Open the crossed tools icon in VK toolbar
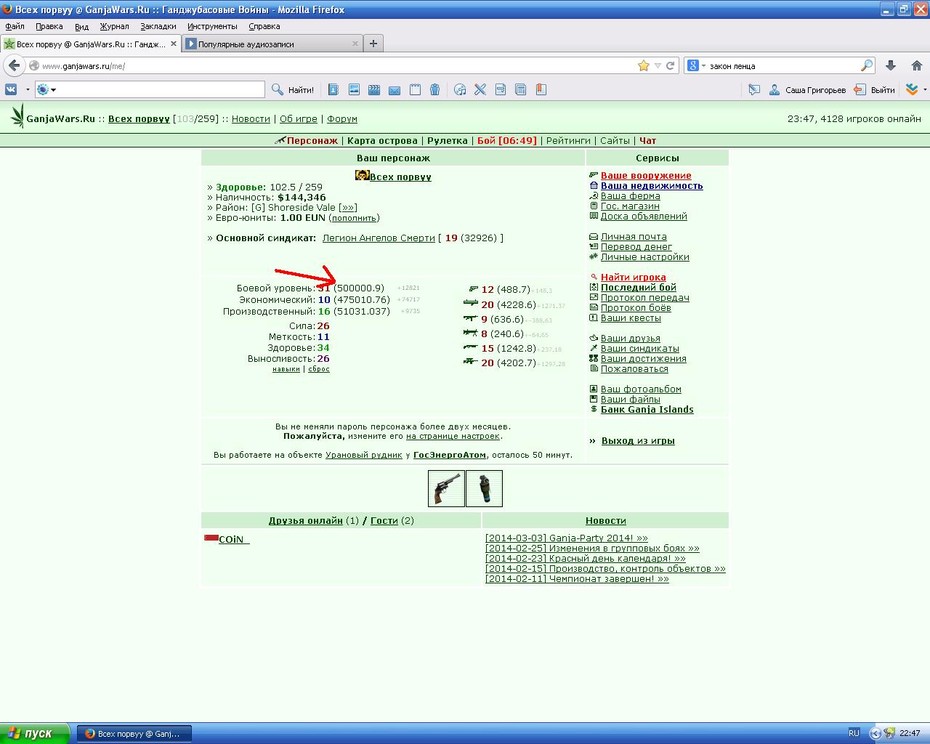 pos(480,90)
